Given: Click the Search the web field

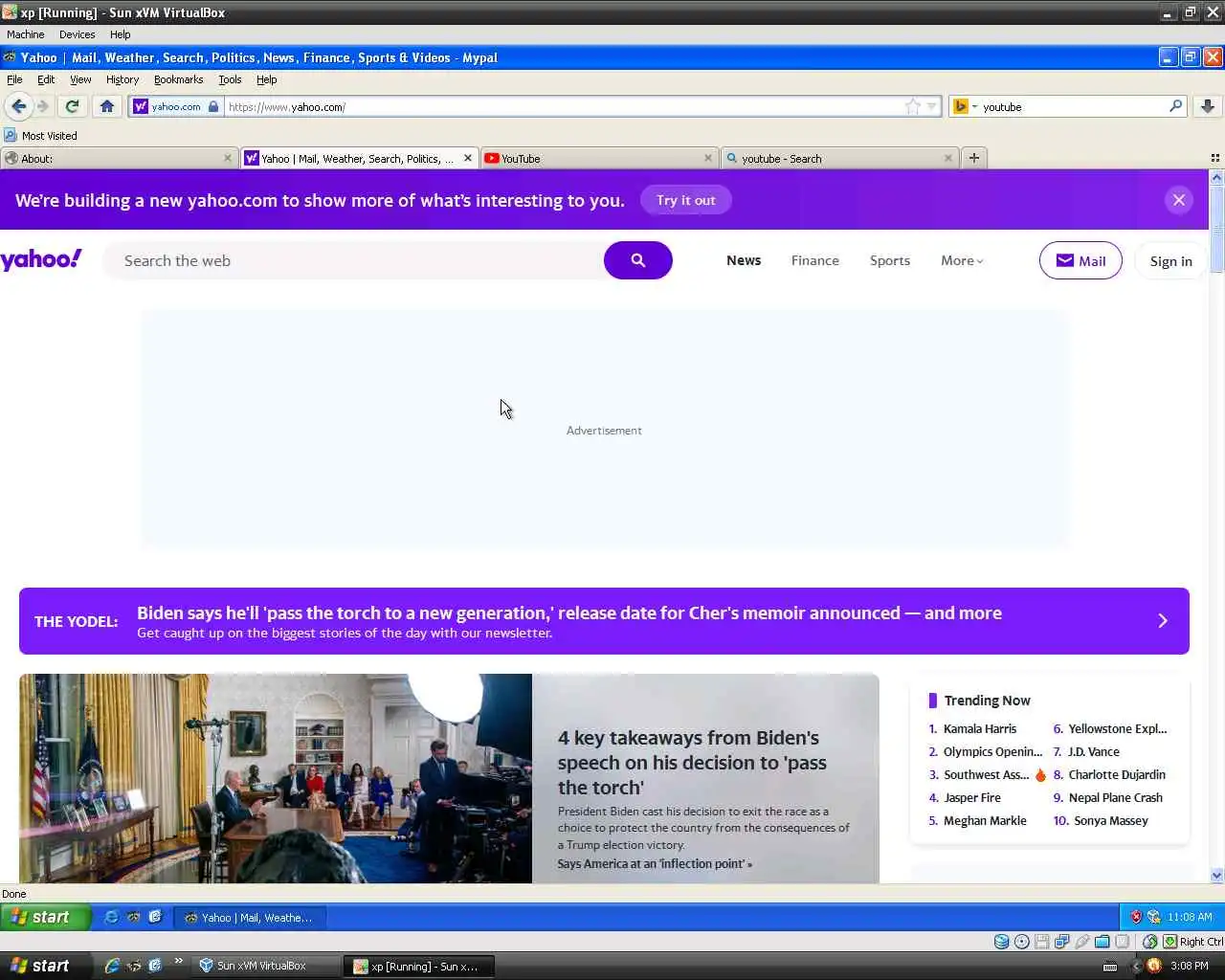Looking at the screenshot, I should [354, 260].
